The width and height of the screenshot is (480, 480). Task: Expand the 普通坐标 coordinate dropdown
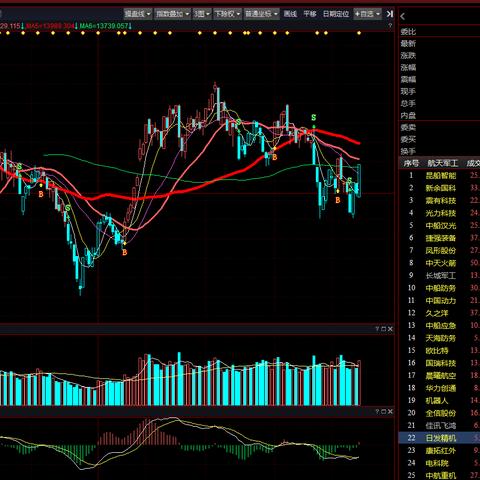point(261,14)
